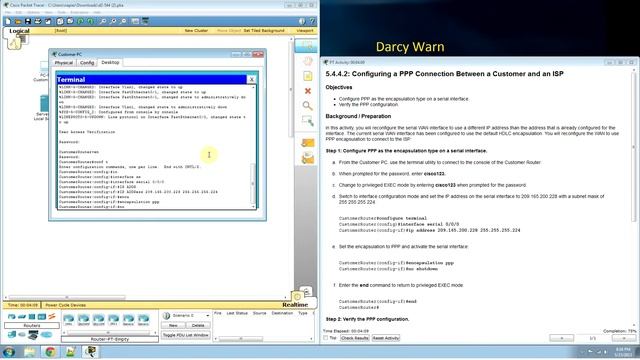Click the Reset Activity button
Screen dimensions: 640x360
(x=386, y=338)
